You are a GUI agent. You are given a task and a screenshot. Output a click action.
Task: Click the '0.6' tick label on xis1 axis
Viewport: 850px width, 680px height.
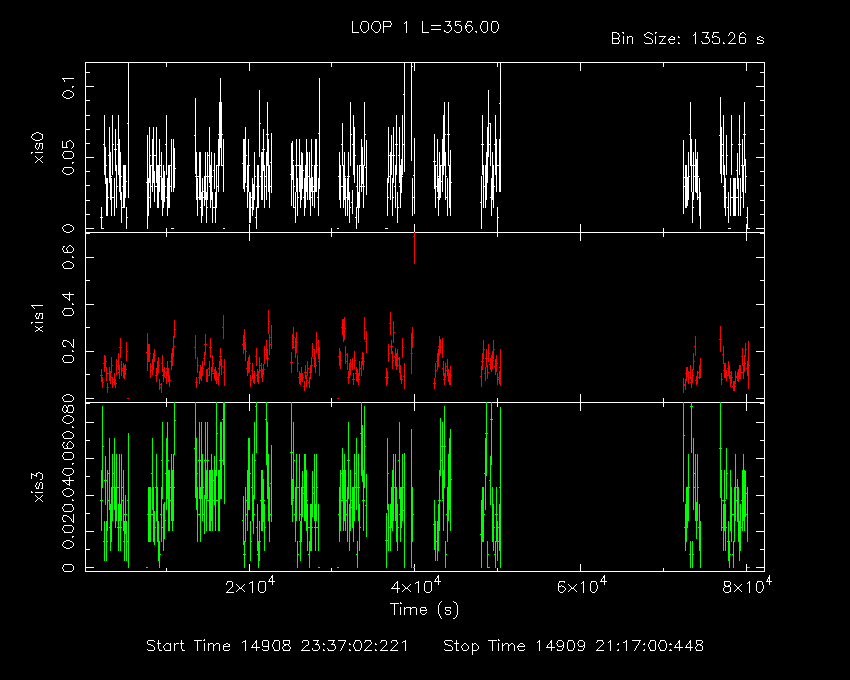point(68,256)
